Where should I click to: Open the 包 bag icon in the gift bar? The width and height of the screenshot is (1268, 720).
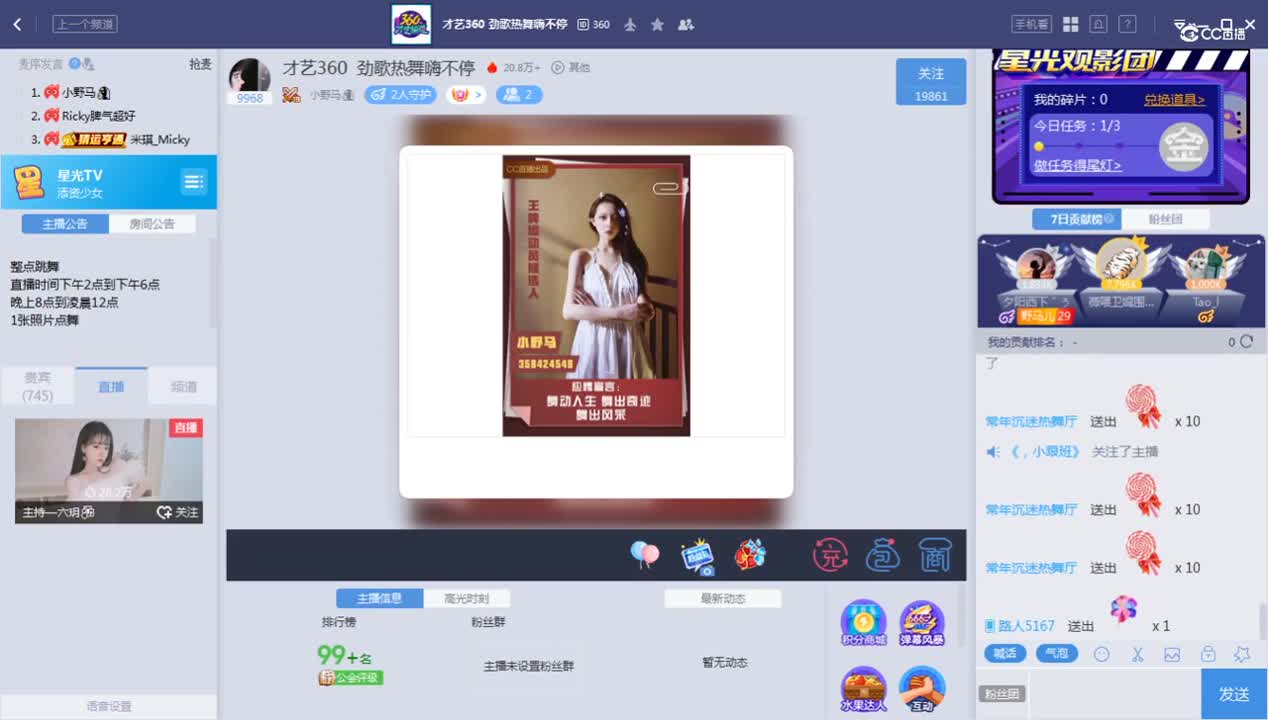pyautogui.click(x=883, y=555)
